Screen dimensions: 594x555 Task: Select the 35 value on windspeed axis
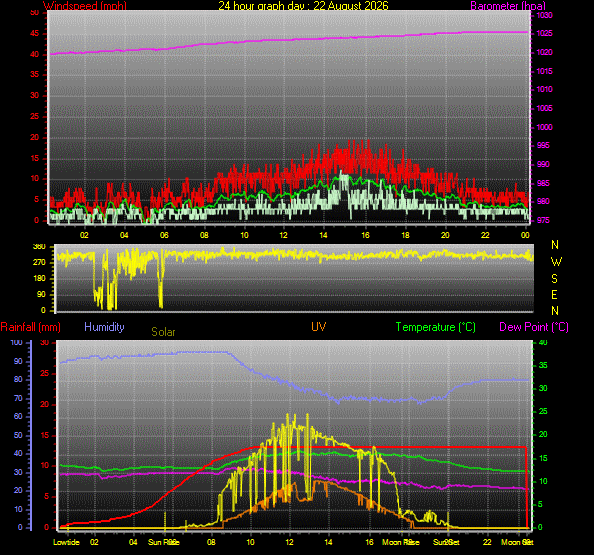coord(34,74)
